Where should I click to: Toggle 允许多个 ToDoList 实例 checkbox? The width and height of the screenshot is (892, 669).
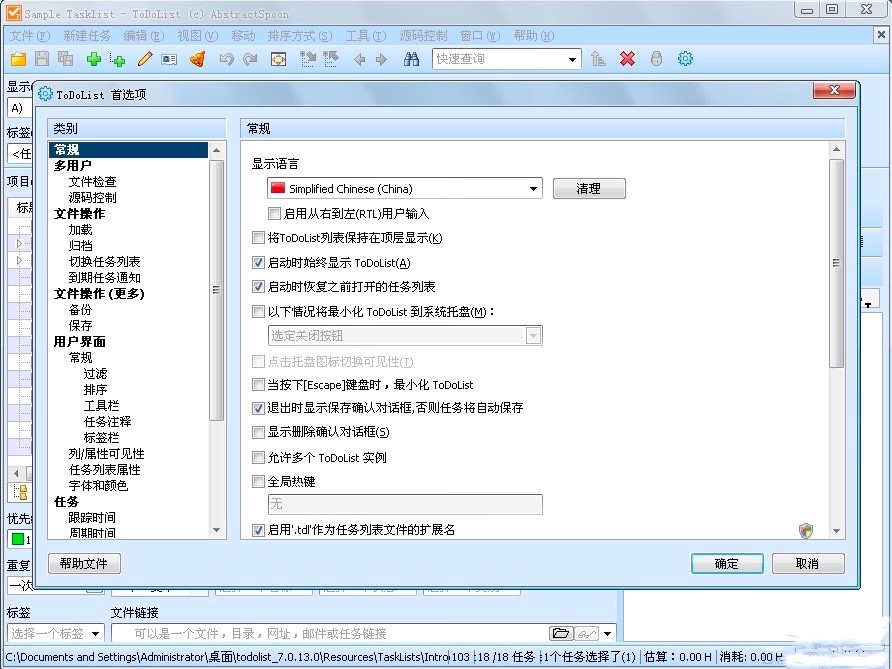(260, 458)
